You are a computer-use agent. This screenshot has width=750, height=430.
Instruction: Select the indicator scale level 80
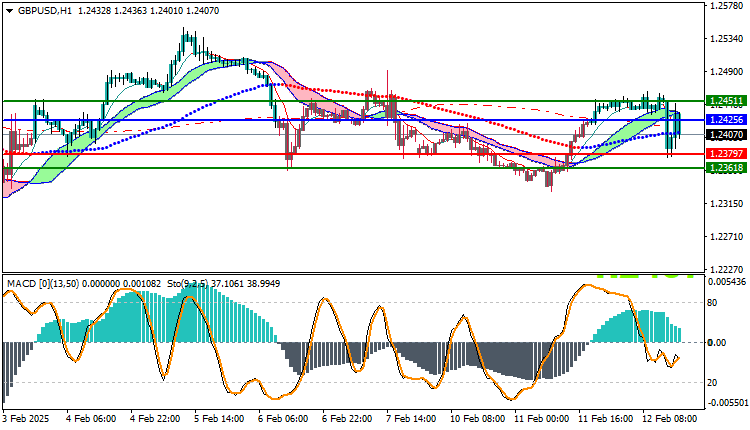coord(712,303)
